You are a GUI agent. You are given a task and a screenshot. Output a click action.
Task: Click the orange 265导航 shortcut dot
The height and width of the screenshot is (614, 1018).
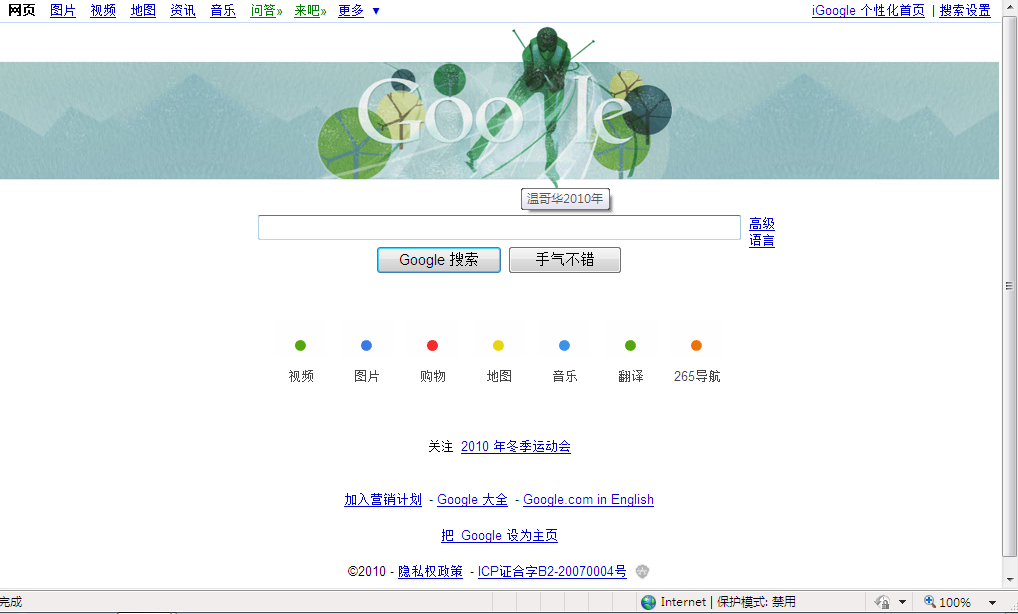tap(696, 345)
